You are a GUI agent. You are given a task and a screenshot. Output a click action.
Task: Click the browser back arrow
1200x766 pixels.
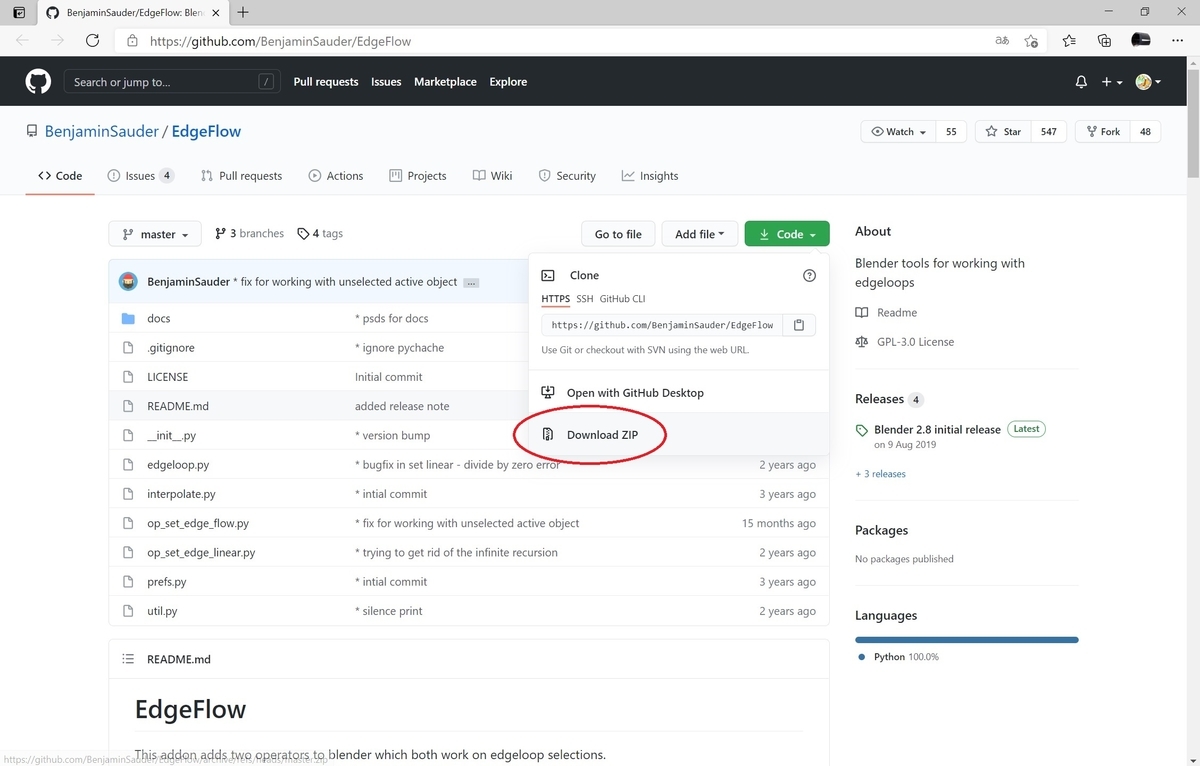click(x=23, y=41)
